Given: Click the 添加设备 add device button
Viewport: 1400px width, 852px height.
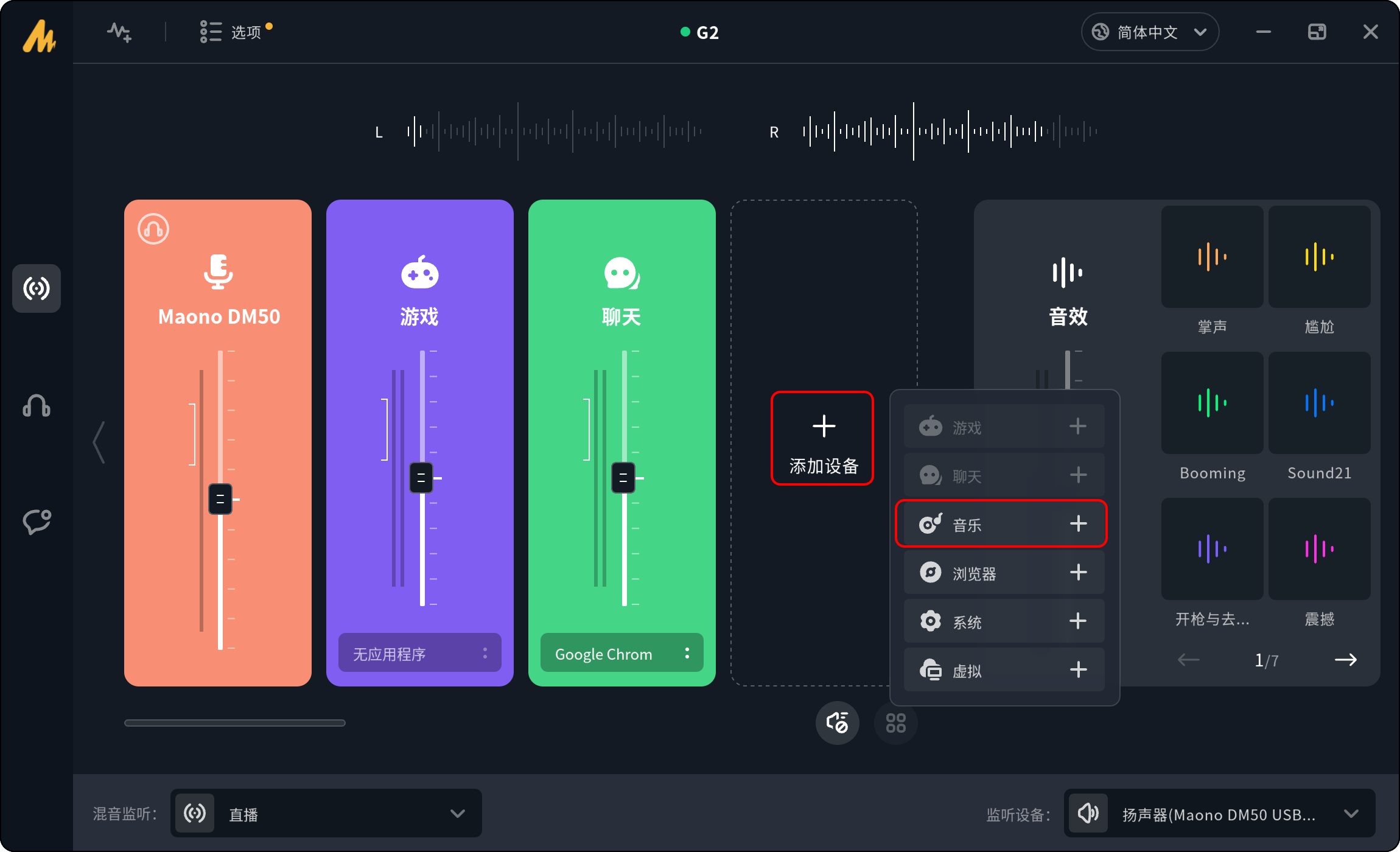Looking at the screenshot, I should 822,438.
